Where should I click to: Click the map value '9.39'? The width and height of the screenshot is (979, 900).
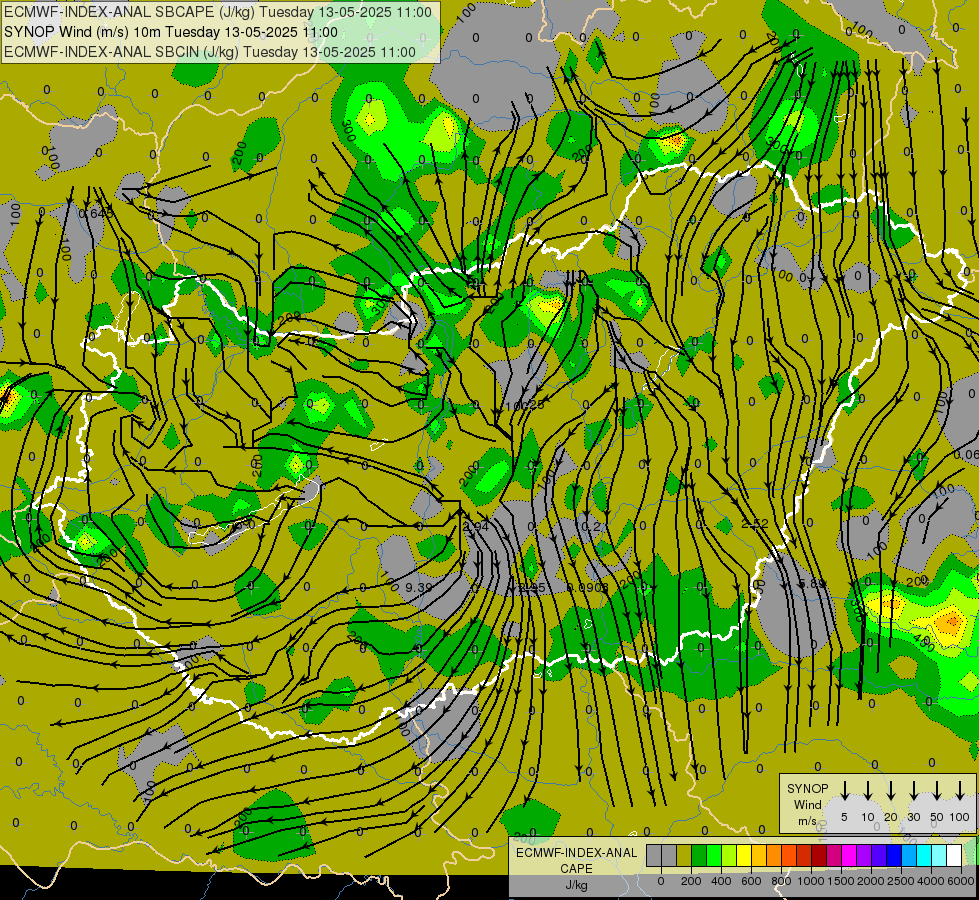click(418, 587)
